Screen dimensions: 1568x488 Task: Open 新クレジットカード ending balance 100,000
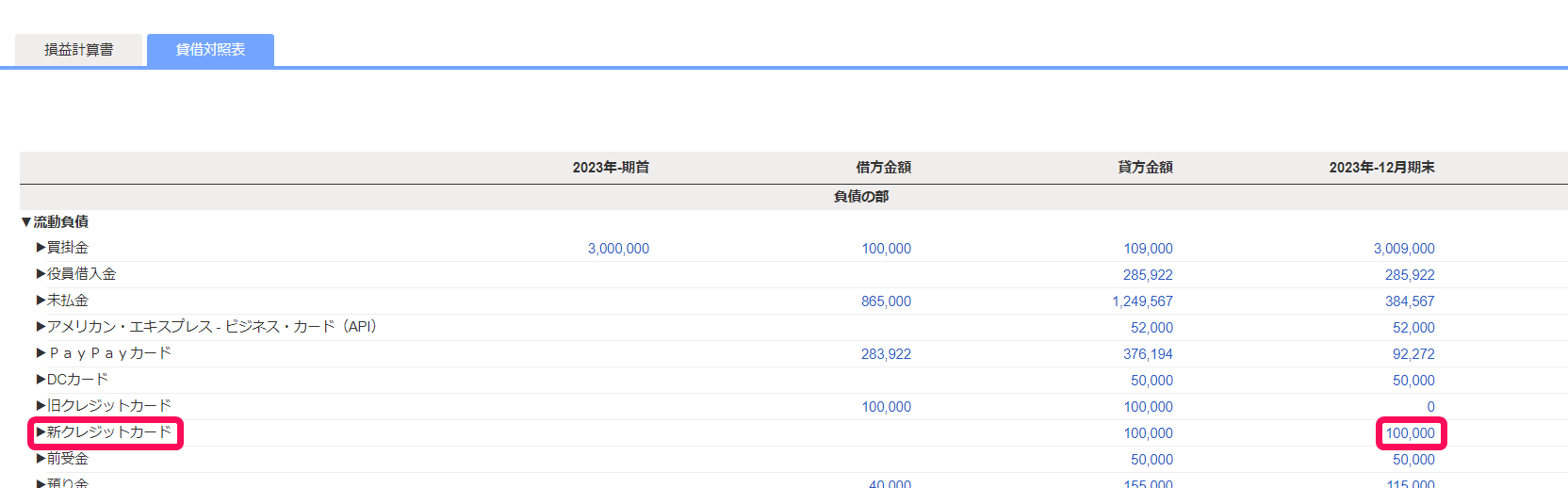1410,433
